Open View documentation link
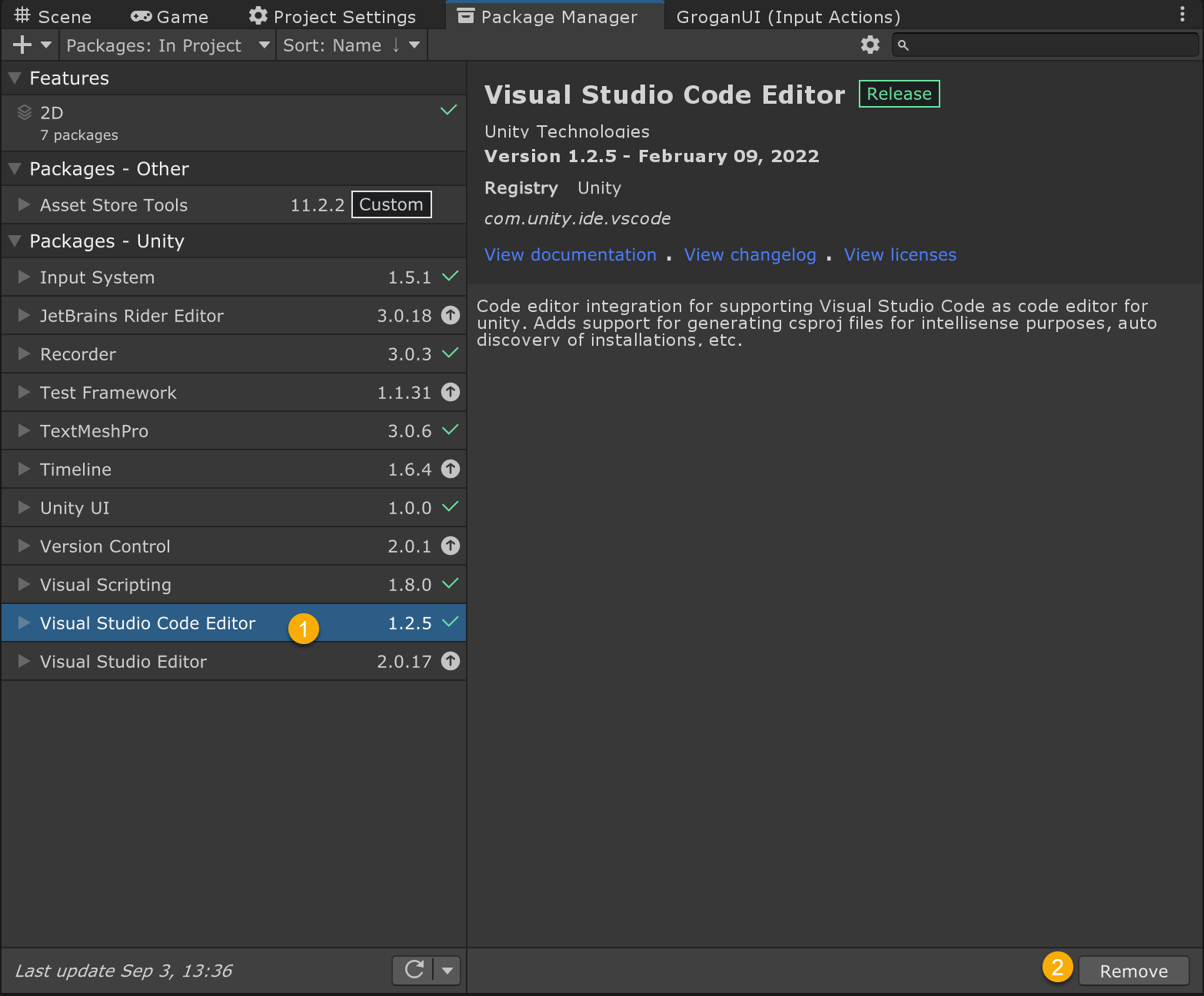Screen dimensions: 1204x996 (x=570, y=255)
